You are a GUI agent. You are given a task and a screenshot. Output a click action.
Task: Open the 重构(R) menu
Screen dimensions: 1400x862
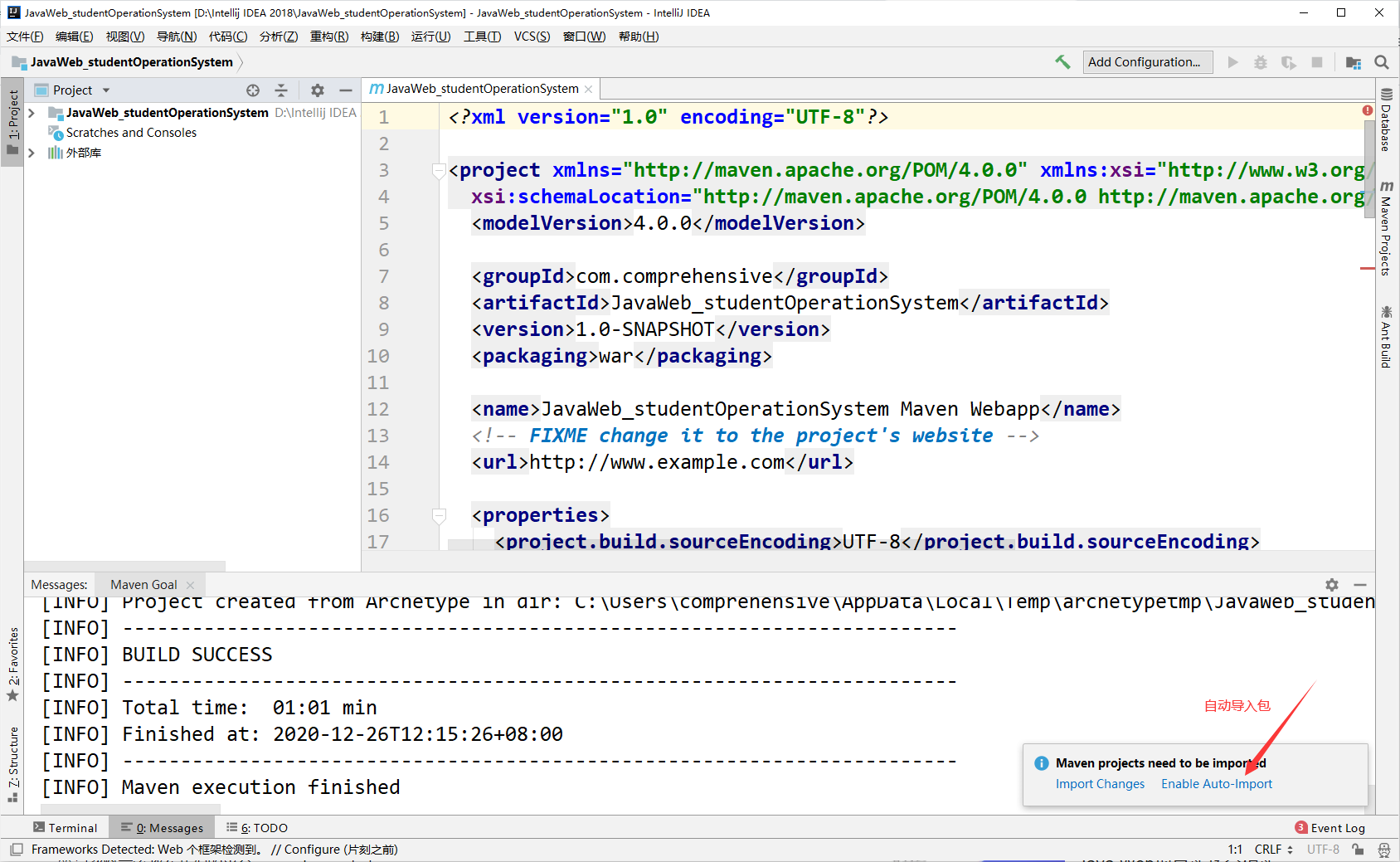[329, 37]
